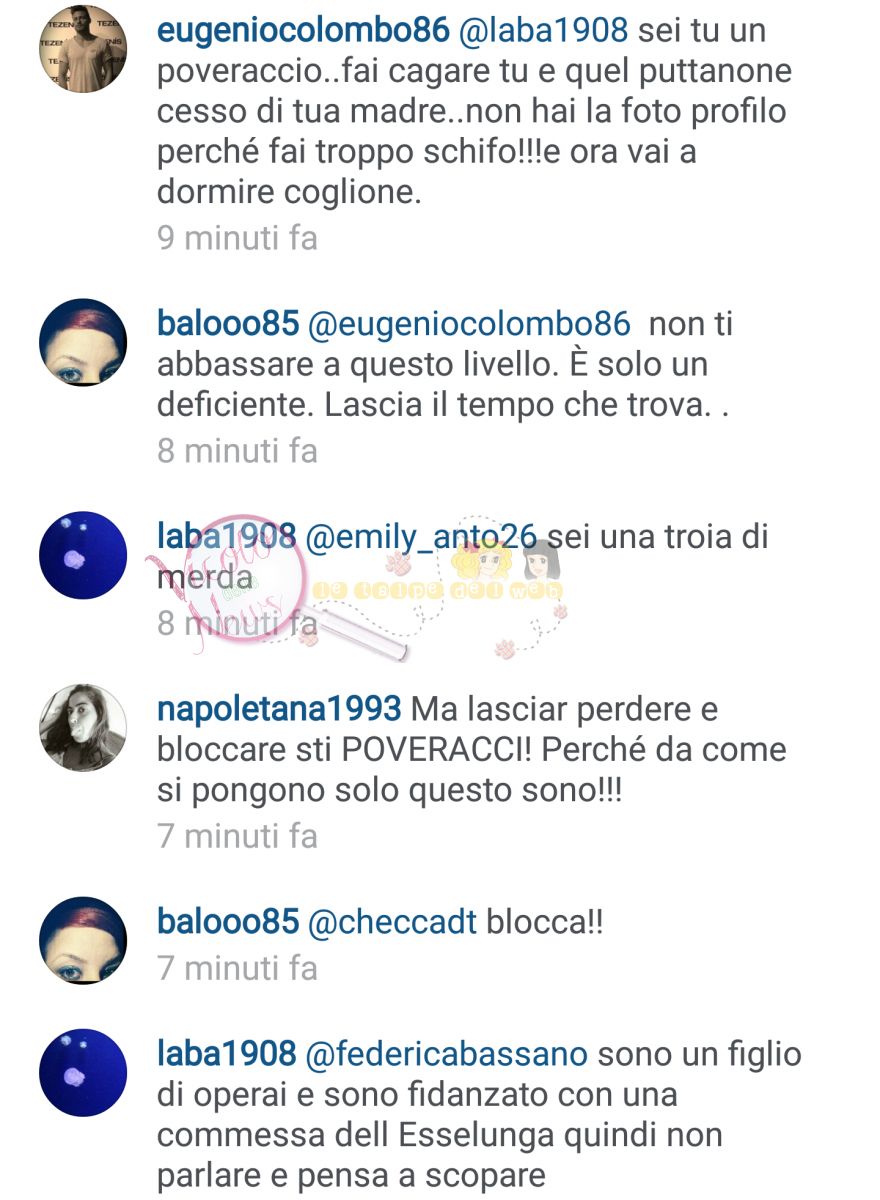
Task: Open the napoletana1993 username link
Action: pos(280,710)
